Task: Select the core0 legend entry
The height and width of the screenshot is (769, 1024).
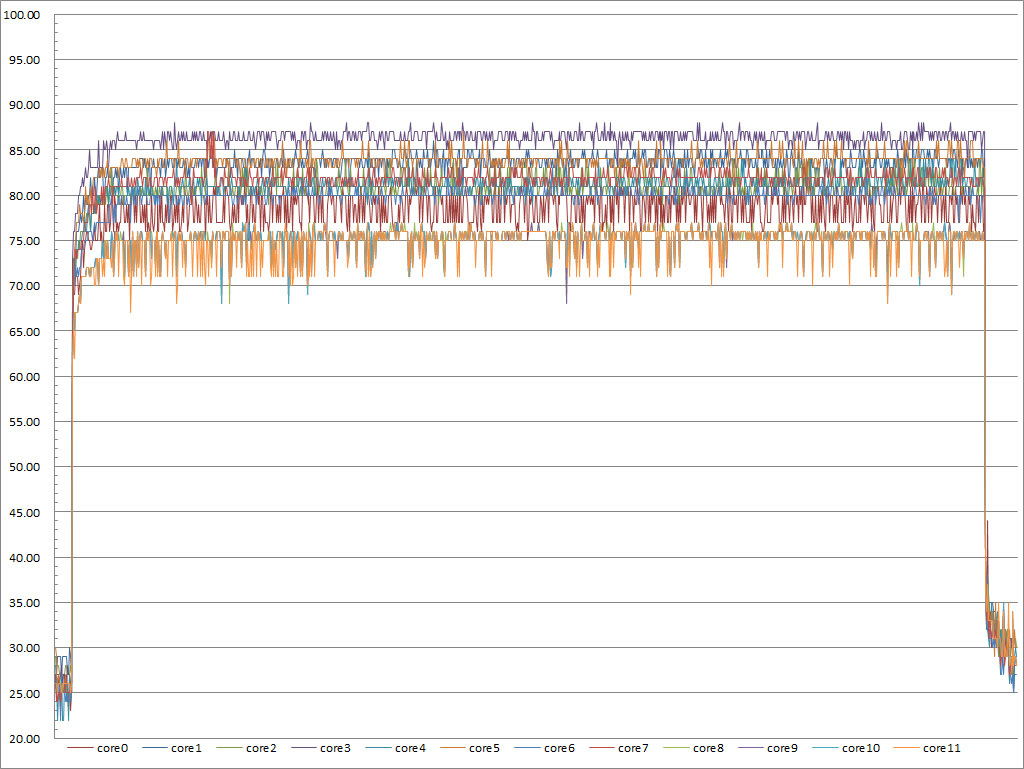Action: click(x=98, y=748)
